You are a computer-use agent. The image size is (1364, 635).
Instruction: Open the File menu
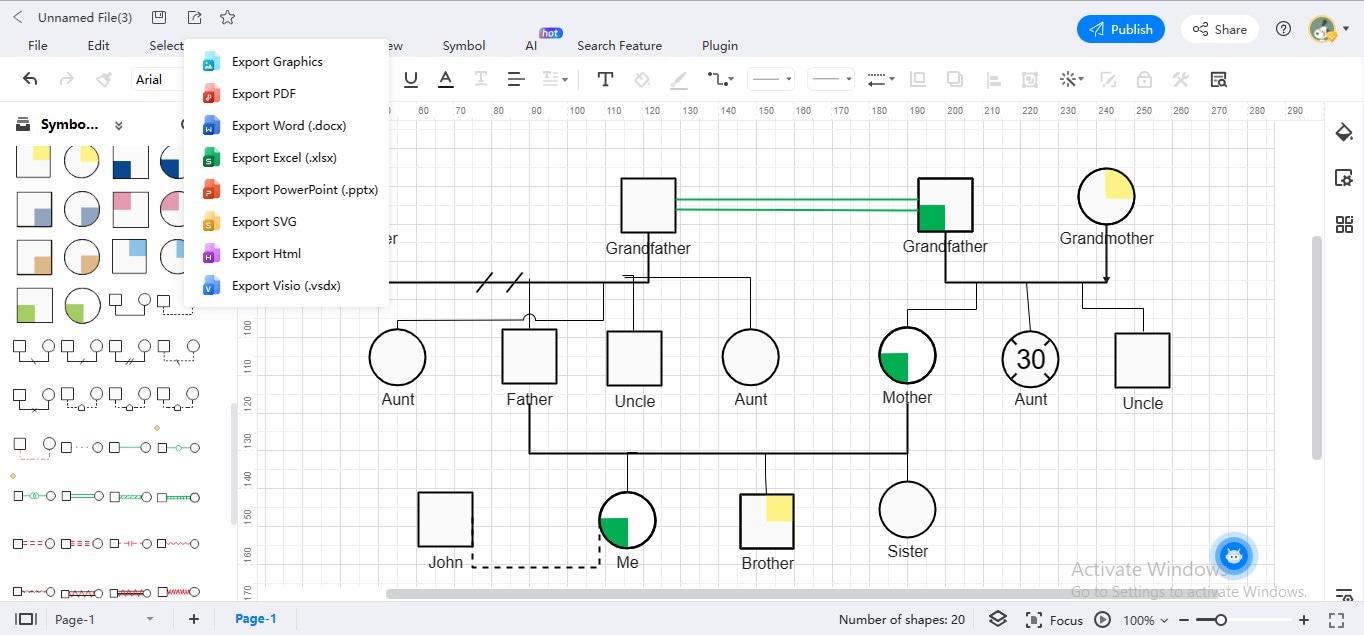click(x=38, y=46)
